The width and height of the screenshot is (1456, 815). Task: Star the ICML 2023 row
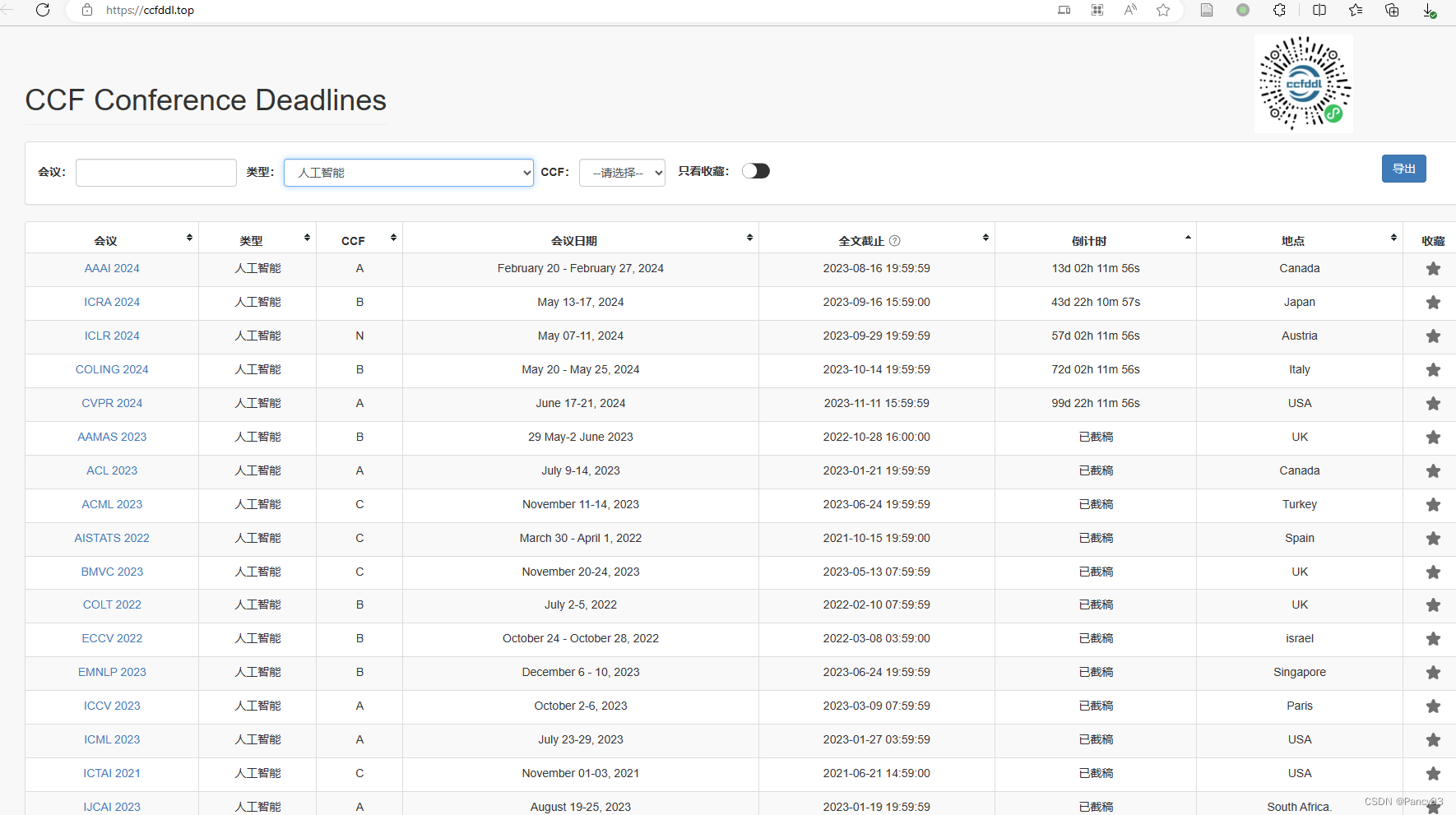tap(1433, 740)
